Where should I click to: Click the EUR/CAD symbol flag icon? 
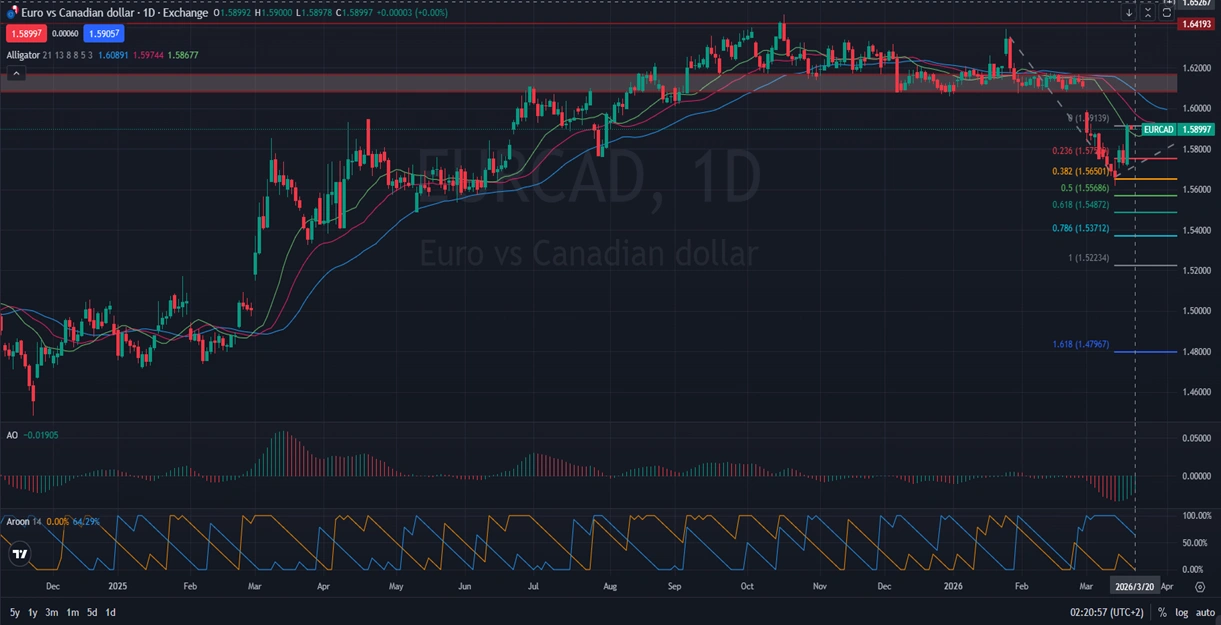(x=12, y=13)
